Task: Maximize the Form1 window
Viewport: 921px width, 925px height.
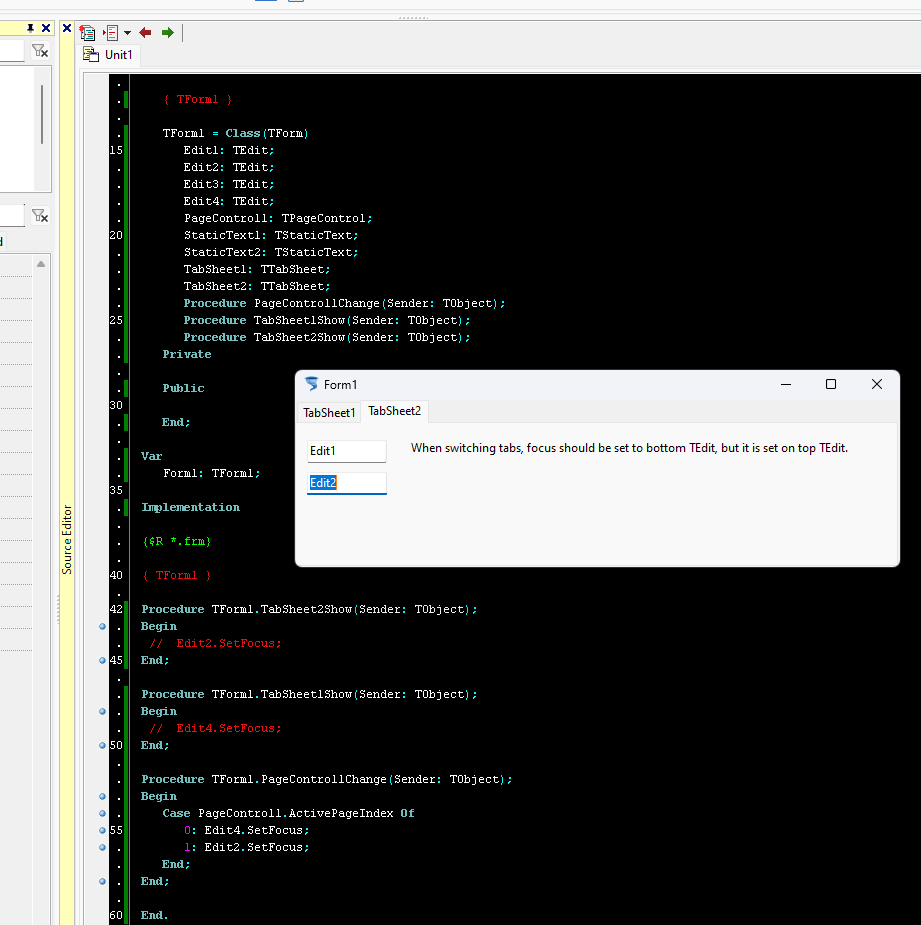Action: pyautogui.click(x=831, y=385)
